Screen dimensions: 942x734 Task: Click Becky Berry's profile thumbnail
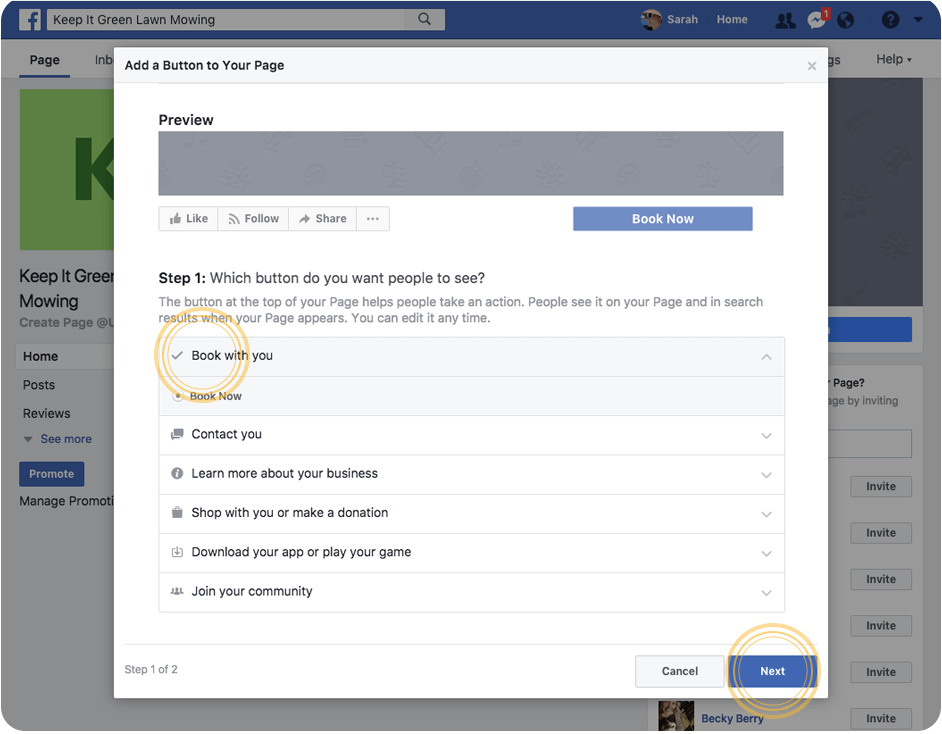(676, 715)
